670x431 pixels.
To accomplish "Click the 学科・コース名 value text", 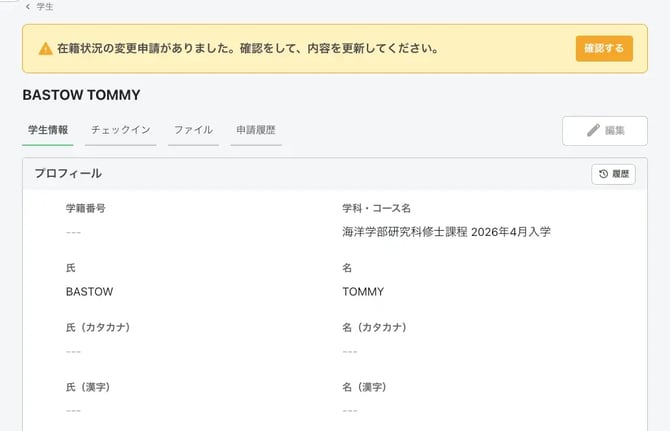I will coord(446,232).
